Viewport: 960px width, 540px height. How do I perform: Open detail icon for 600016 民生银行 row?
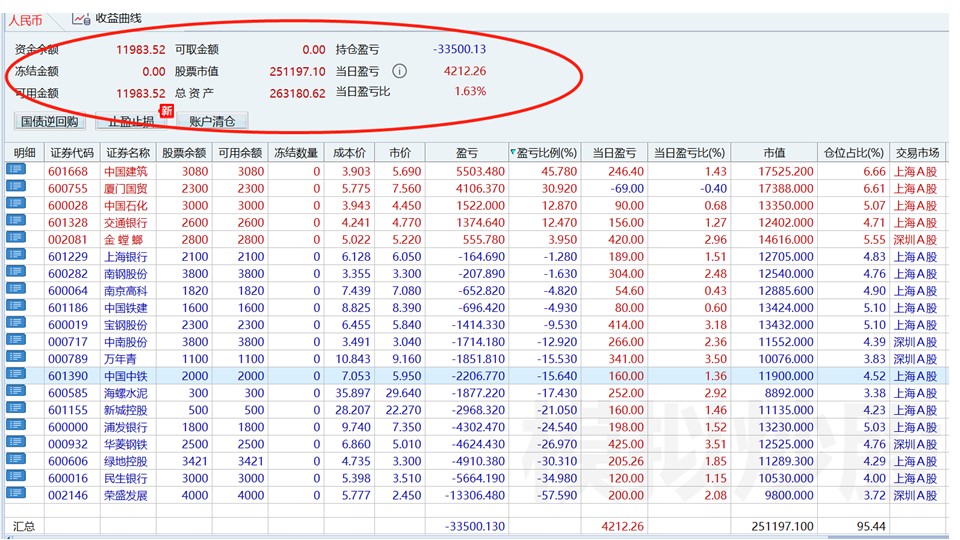click(x=16, y=476)
